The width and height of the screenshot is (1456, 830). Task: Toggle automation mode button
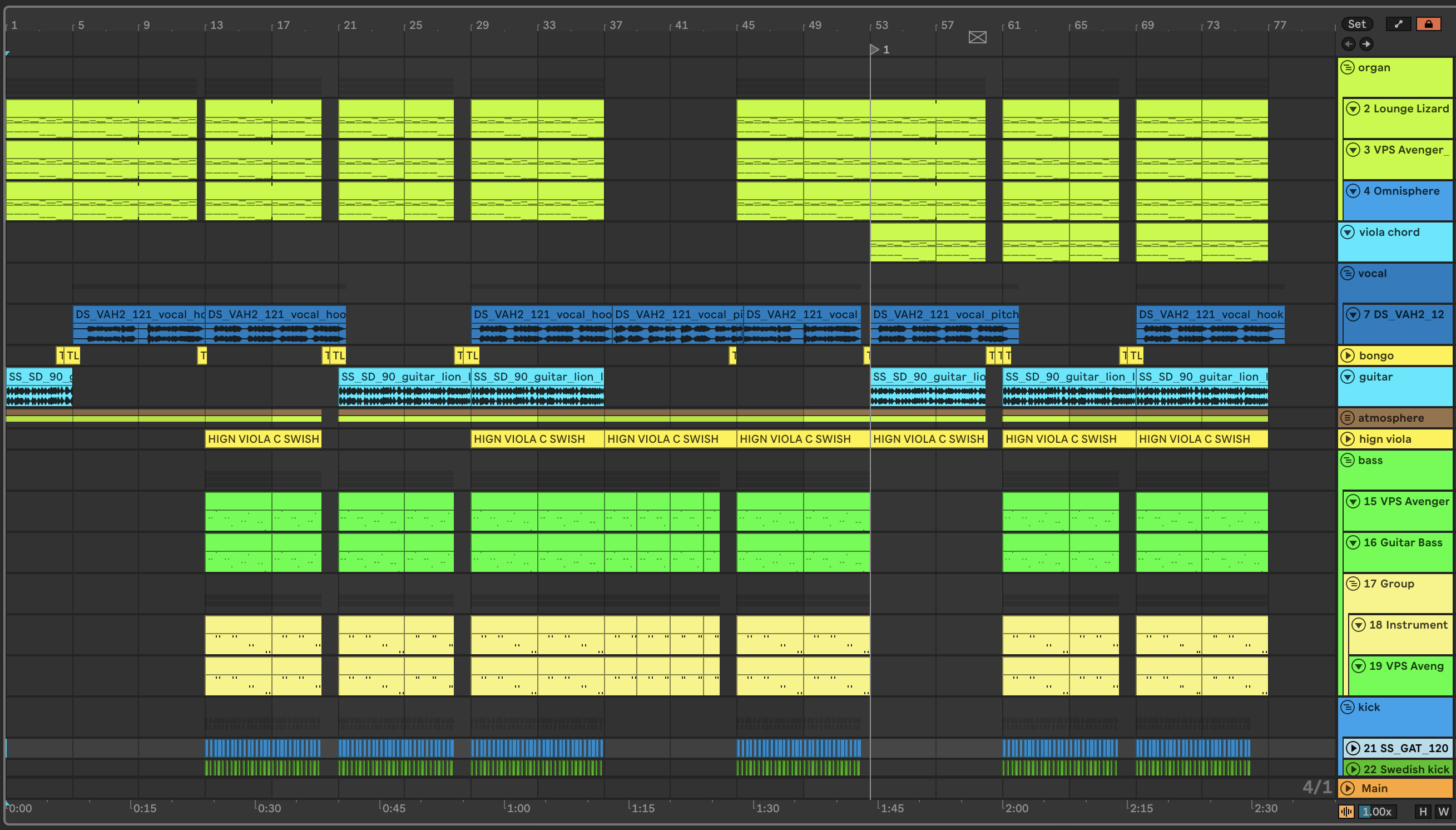[x=1399, y=24]
